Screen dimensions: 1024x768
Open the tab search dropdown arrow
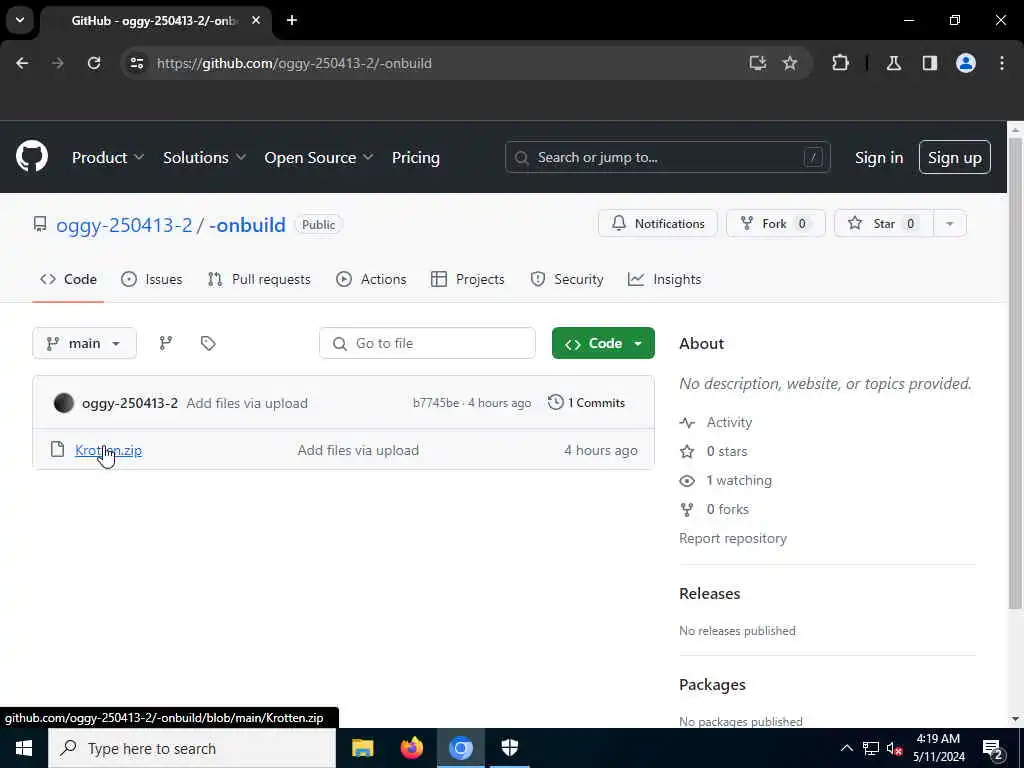pyautogui.click(x=20, y=20)
